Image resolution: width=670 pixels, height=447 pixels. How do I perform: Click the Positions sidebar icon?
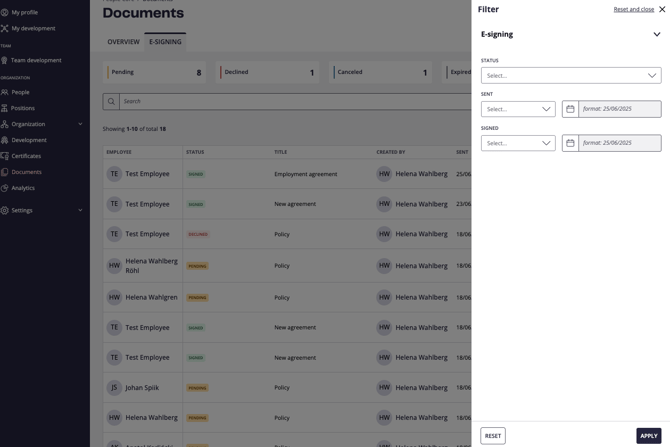coord(5,108)
